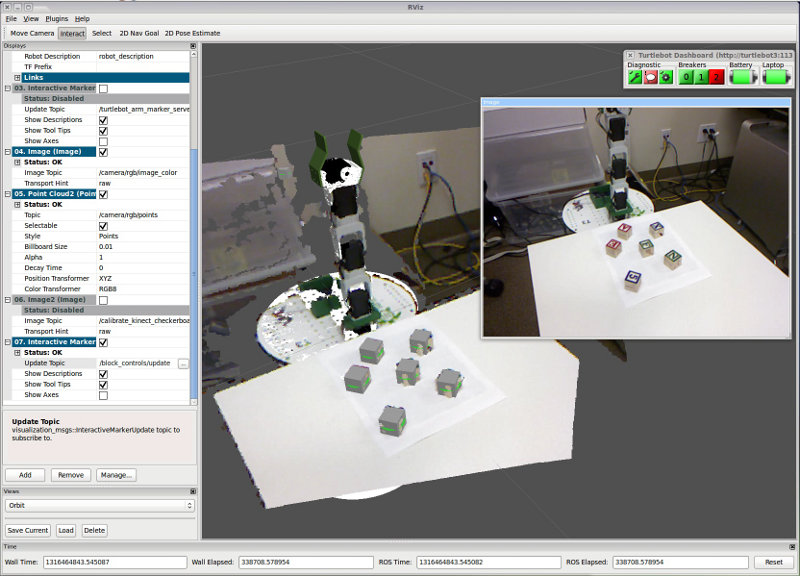Open the Plugins menu
The image size is (800, 576).
[57, 18]
